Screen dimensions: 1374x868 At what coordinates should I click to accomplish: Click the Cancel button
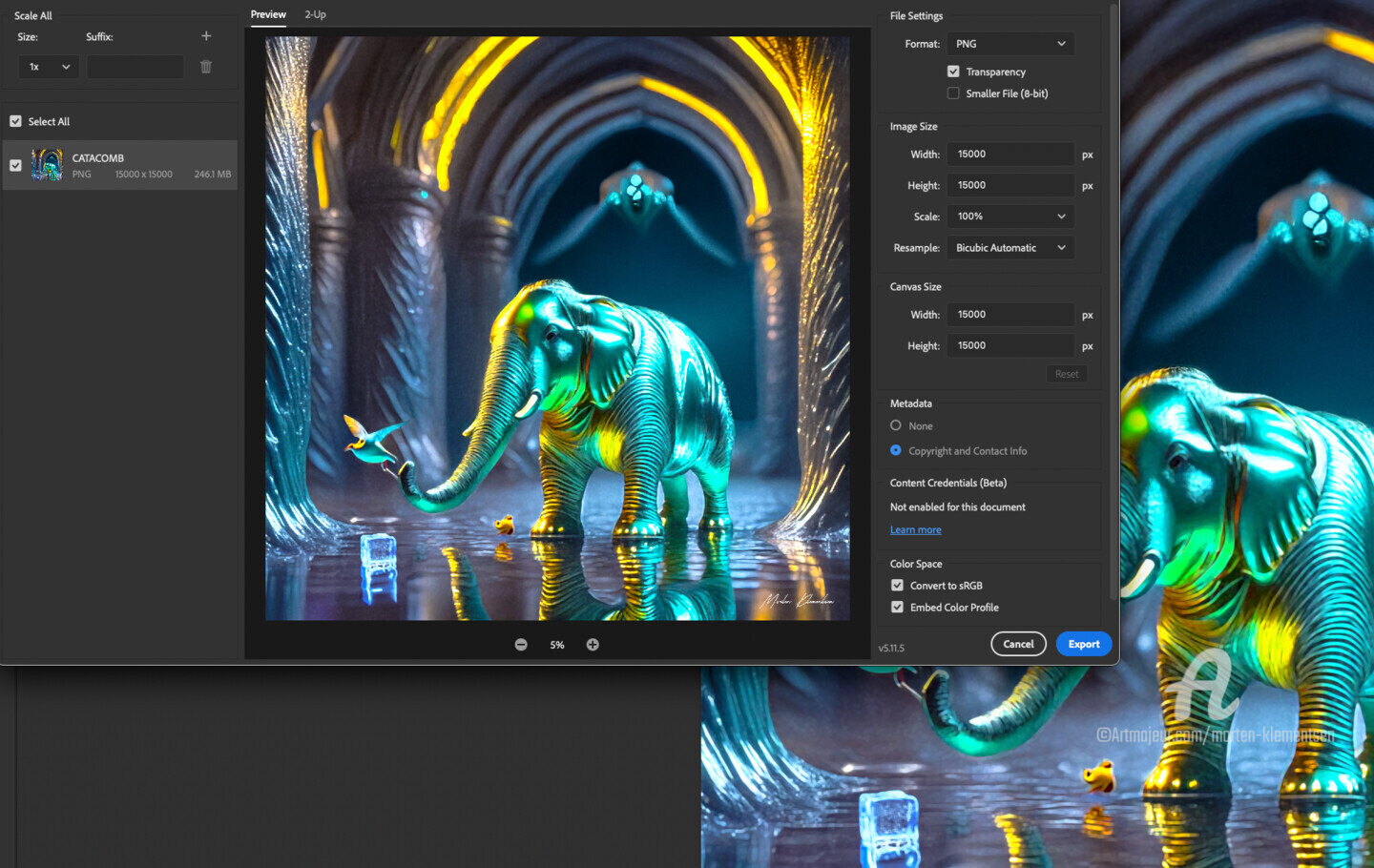point(1018,644)
